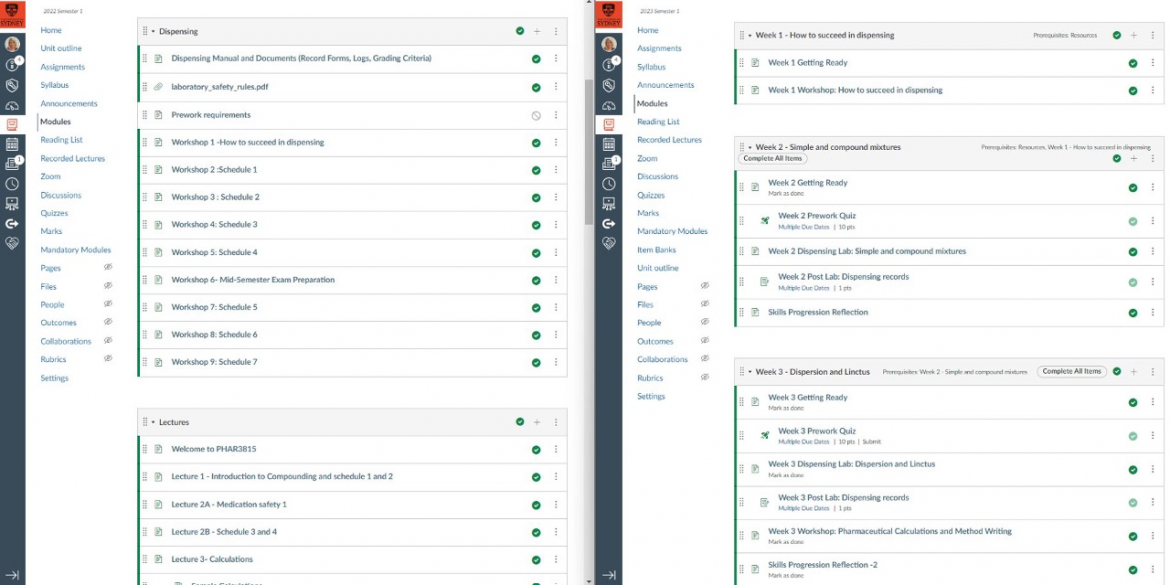Click the rocket quiz icon for Week 2 Prework Quiz
Viewport: 1170px width, 585px height.
765,220
